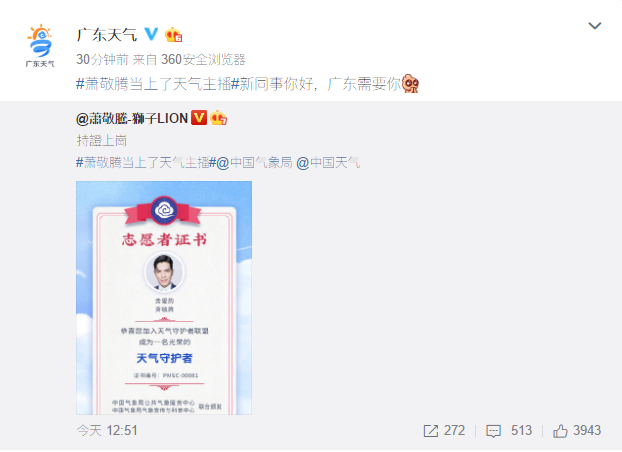Open the 360安全浏览器 source link
The height and width of the screenshot is (452, 622).
pyautogui.click(x=203, y=60)
